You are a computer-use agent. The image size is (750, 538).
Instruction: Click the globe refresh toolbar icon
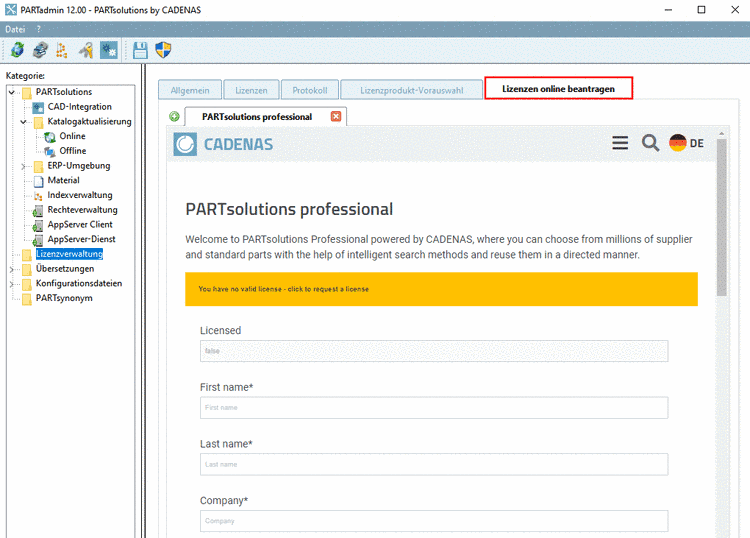18,50
